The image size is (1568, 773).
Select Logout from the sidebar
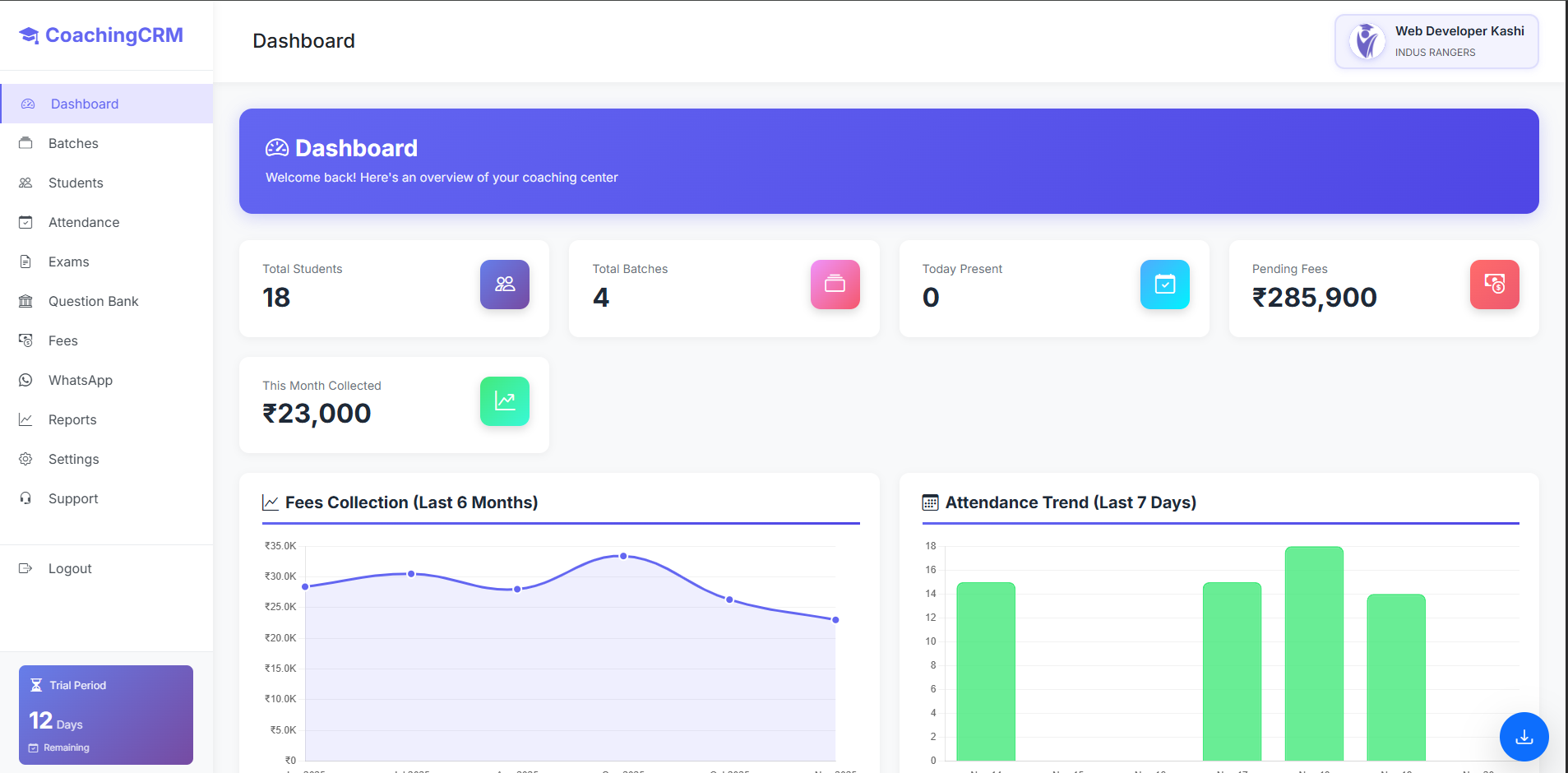pyautogui.click(x=70, y=568)
